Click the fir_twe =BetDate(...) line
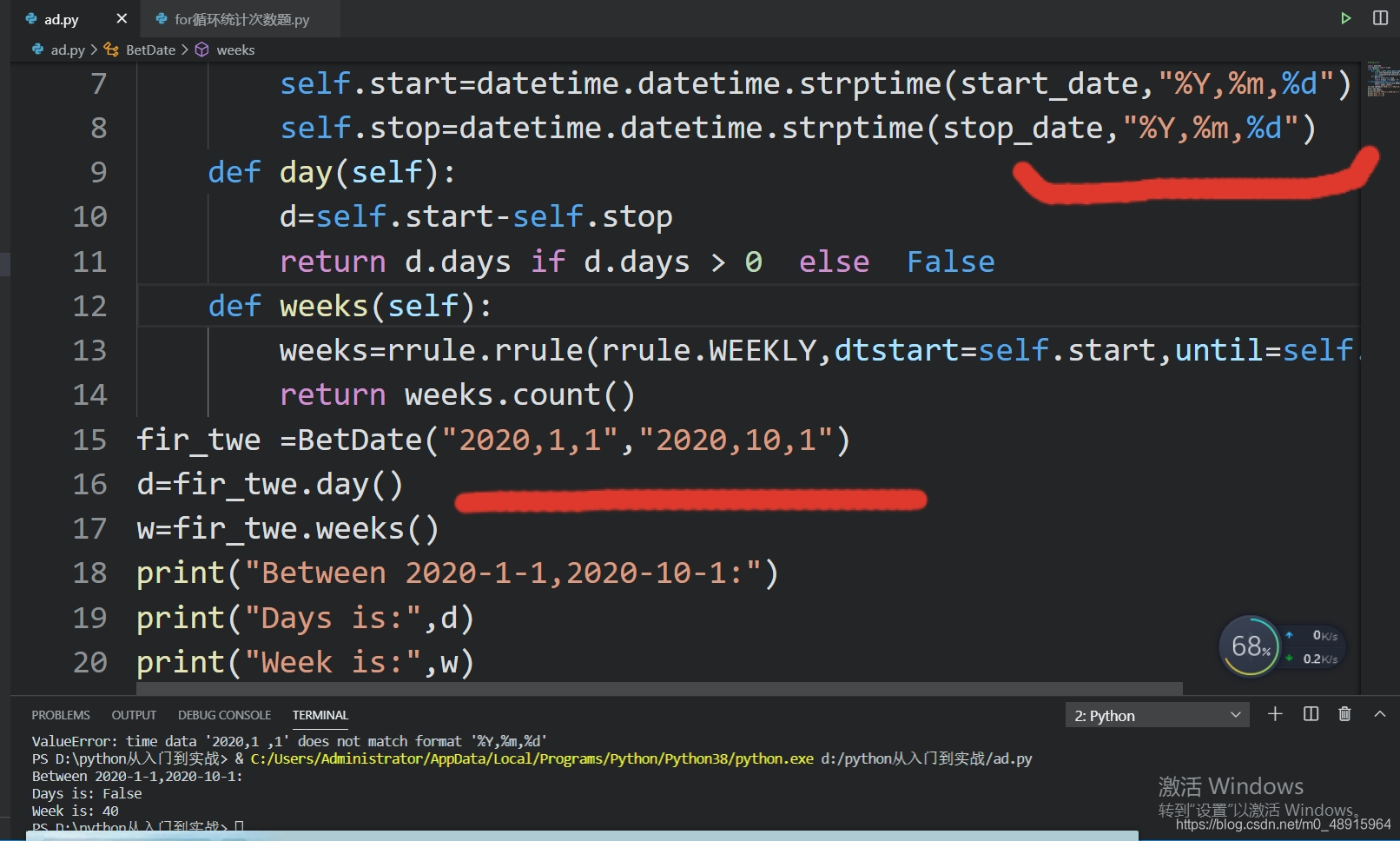Image resolution: width=1400 pixels, height=841 pixels. click(493, 440)
